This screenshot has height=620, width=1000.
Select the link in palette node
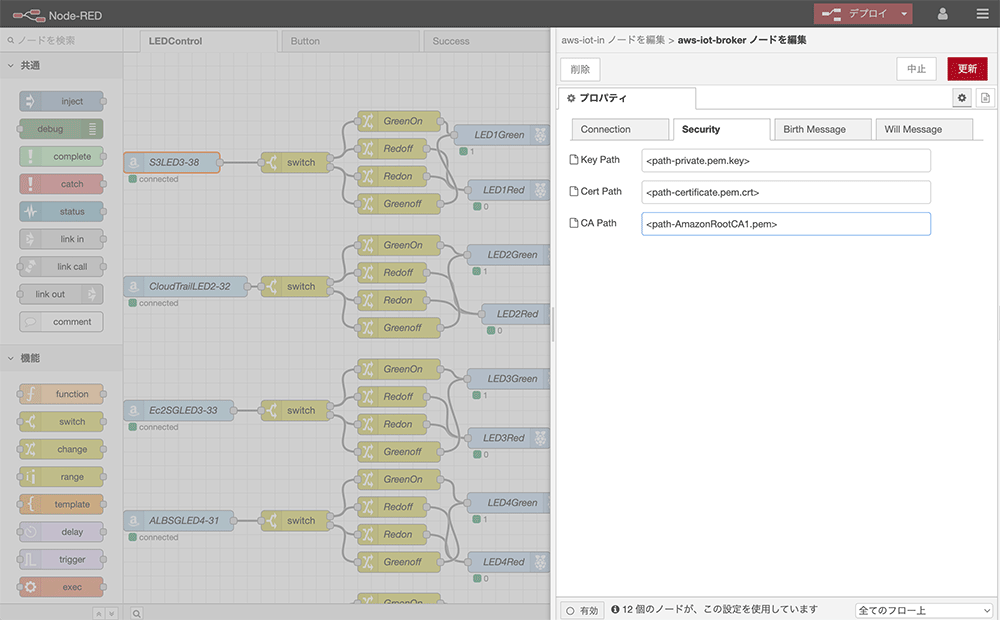pos(61,239)
